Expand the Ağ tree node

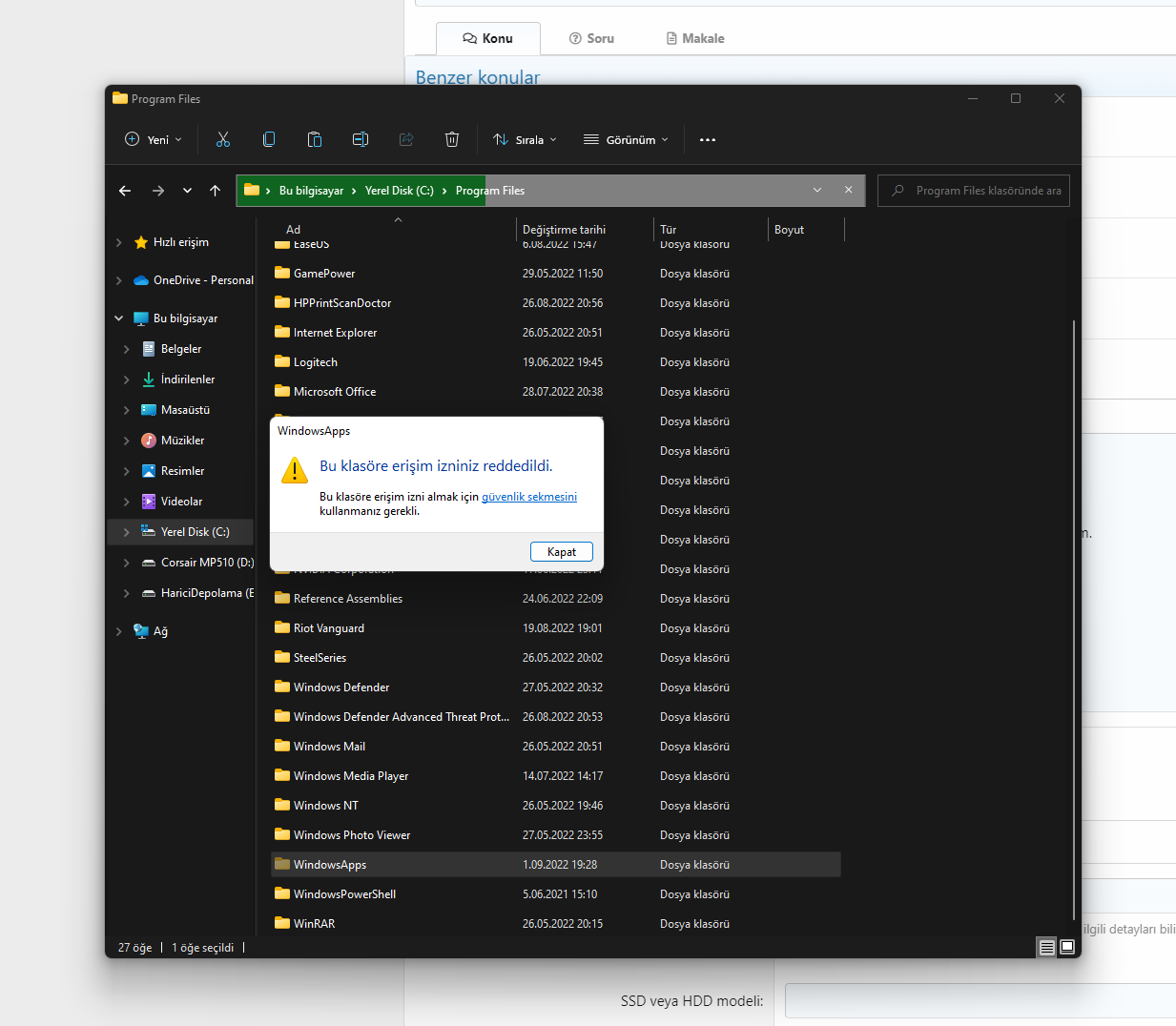[119, 631]
